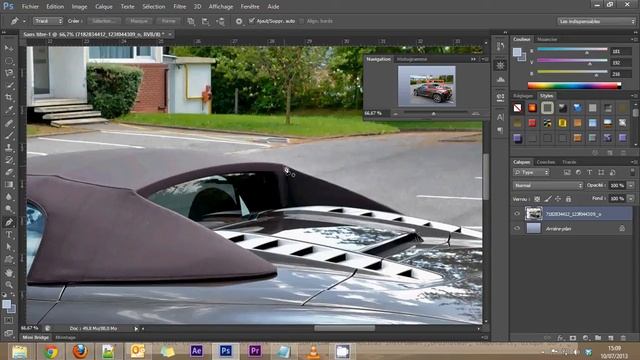Select the Brush tool

9,135
